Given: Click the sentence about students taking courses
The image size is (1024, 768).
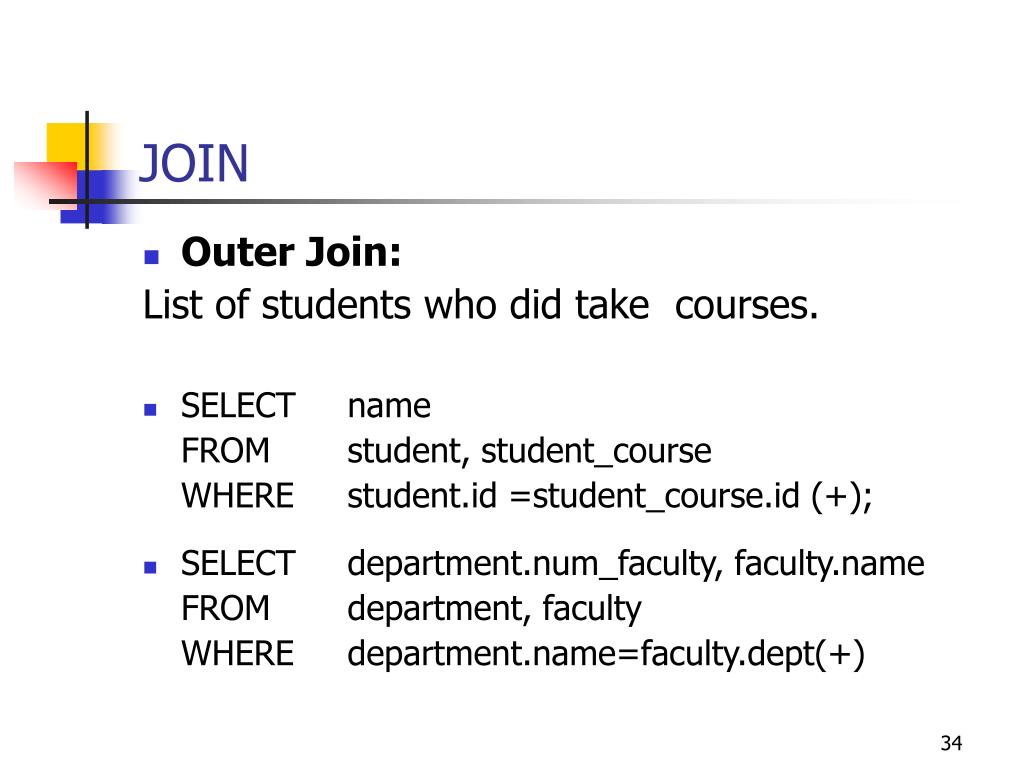Looking at the screenshot, I should [481, 305].
